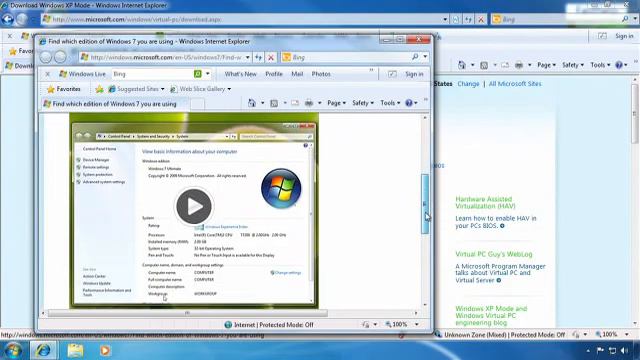The height and width of the screenshot is (360, 640).
Task: Click What's New in Windows Live toolbar
Action: tap(240, 74)
